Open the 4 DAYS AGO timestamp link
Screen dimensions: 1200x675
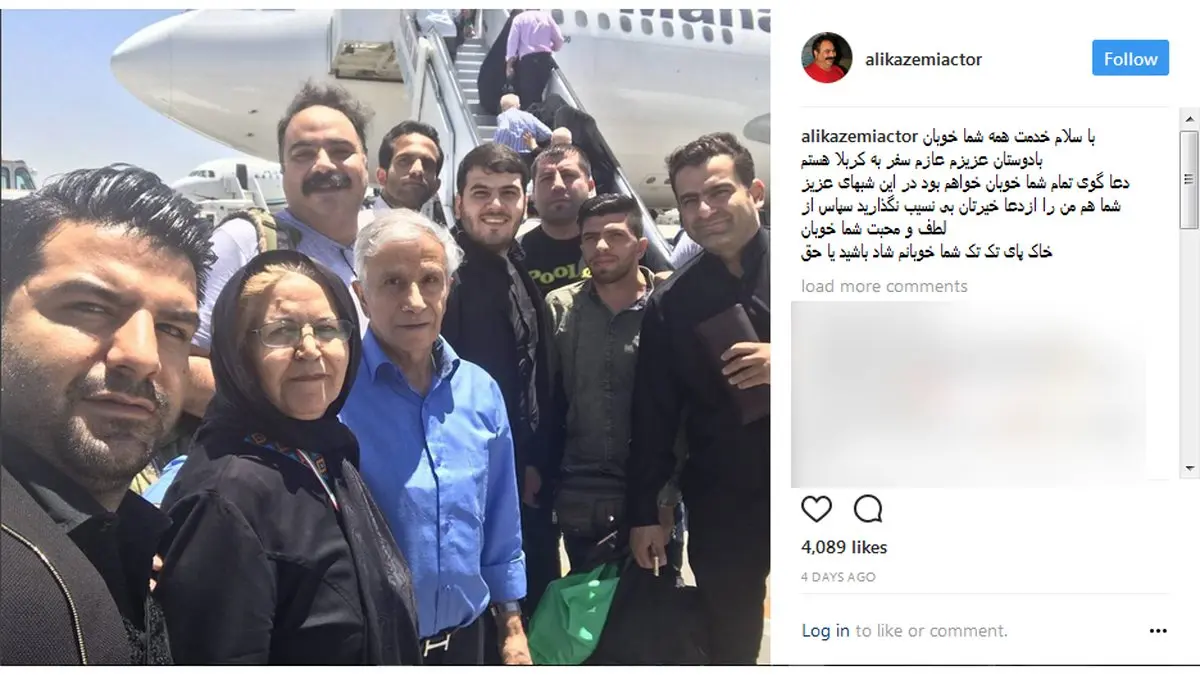pyautogui.click(x=839, y=577)
